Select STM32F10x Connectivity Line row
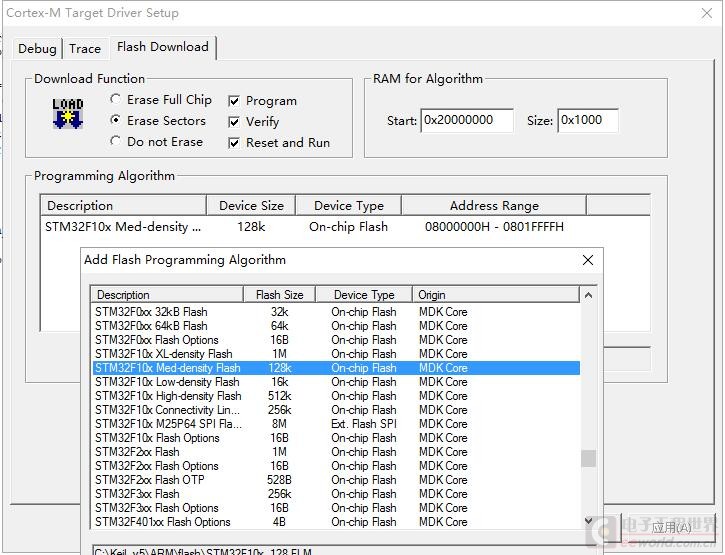Screen dimensions: 725x555 (336, 410)
